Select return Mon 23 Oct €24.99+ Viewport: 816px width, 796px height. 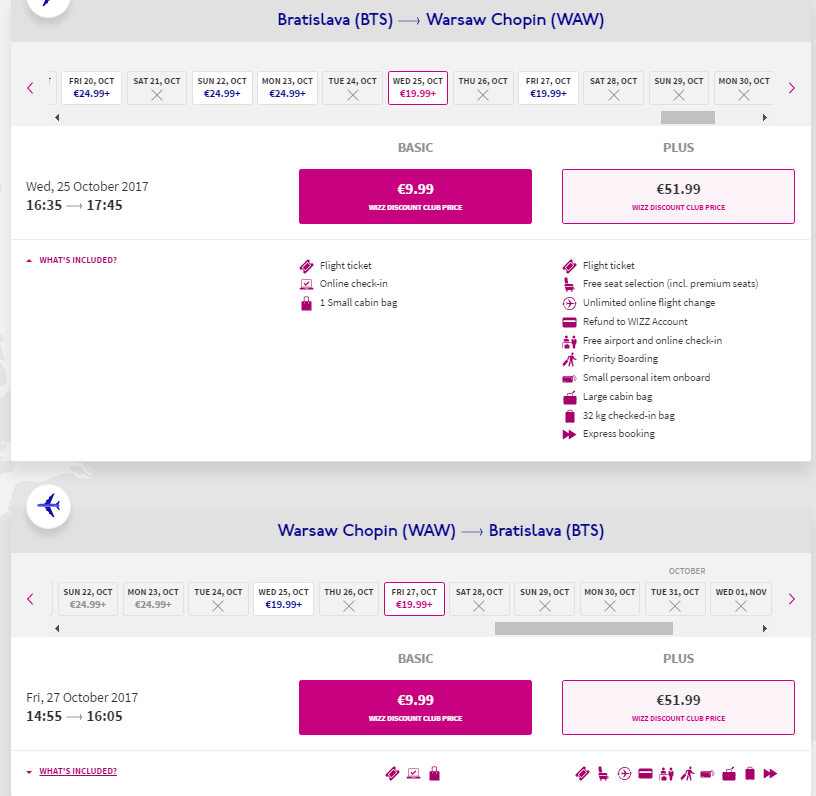(153, 599)
